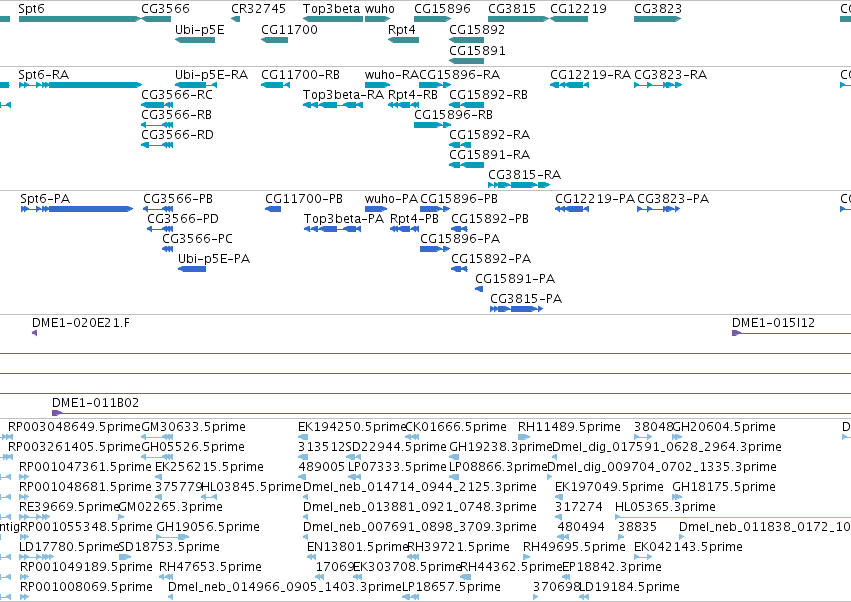Image resolution: width=851 pixels, height=602 pixels.
Task: Select the CG3566-RD transcript
Action: pyautogui.click(x=157, y=145)
